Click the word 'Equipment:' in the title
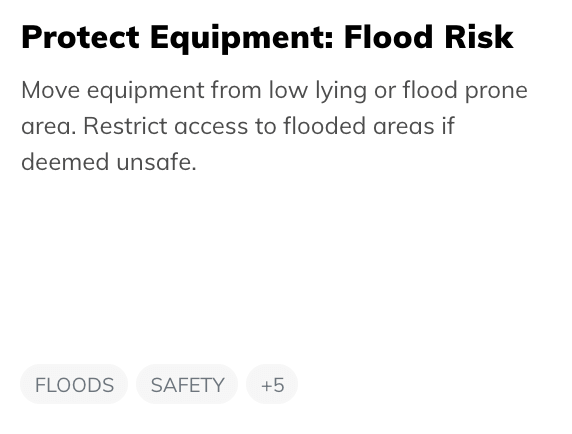Viewport: 572px width, 434px height. (x=242, y=39)
